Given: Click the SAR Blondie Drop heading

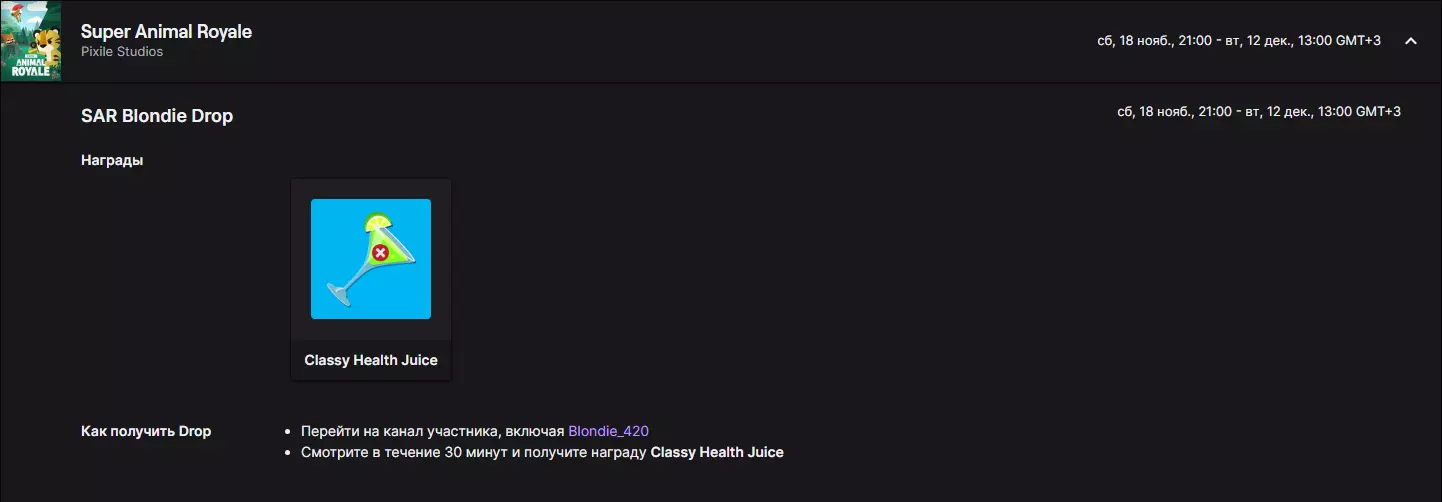Looking at the screenshot, I should [x=157, y=116].
